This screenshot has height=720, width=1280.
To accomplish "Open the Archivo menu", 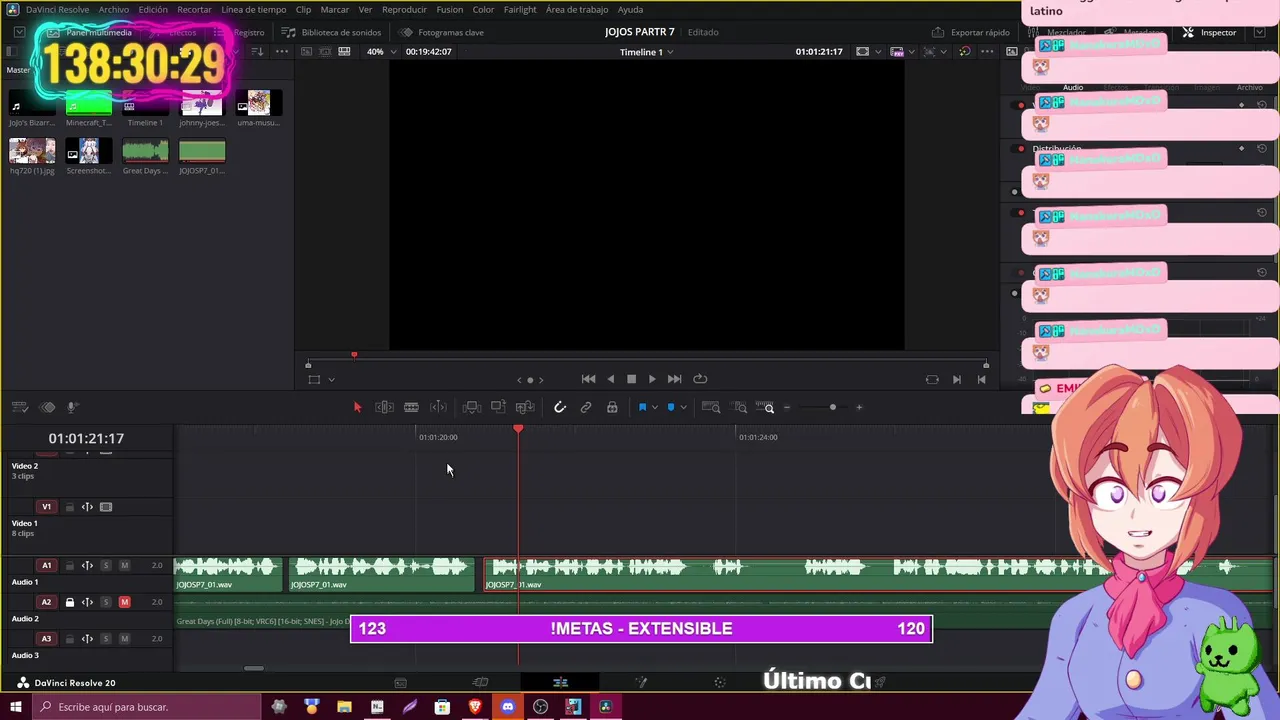I will click(113, 9).
